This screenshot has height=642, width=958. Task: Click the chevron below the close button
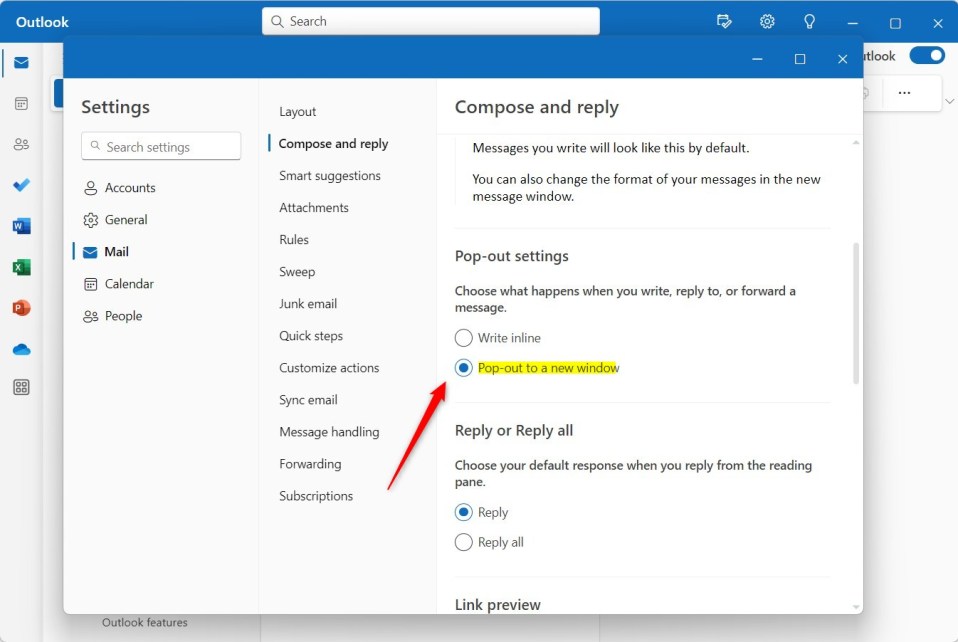pos(948,100)
